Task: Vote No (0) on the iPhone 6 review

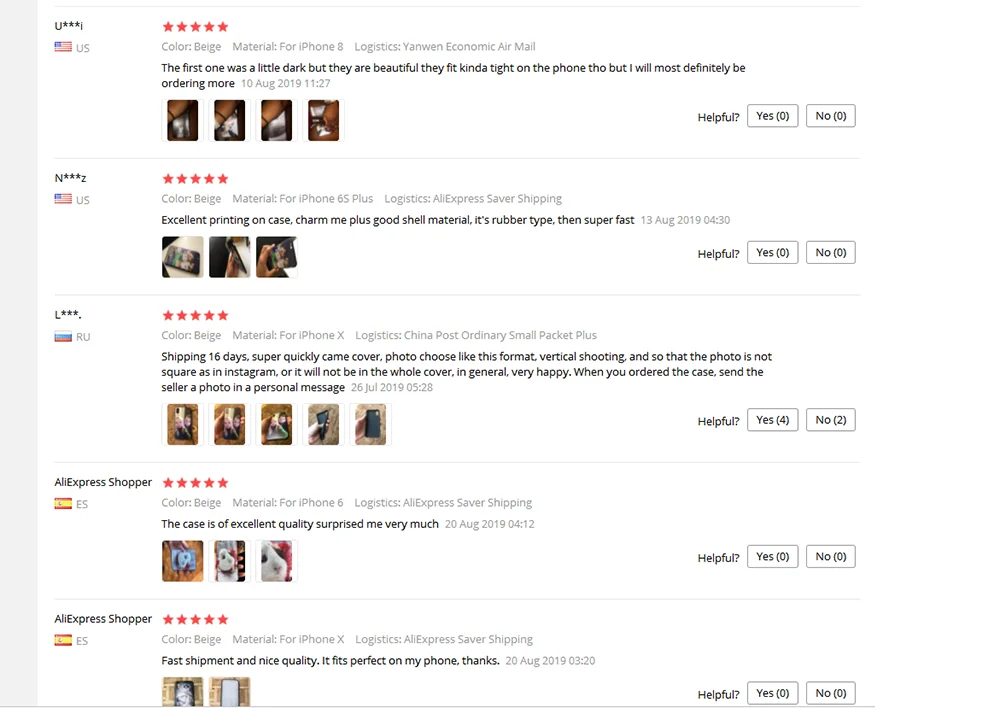Action: 830,557
